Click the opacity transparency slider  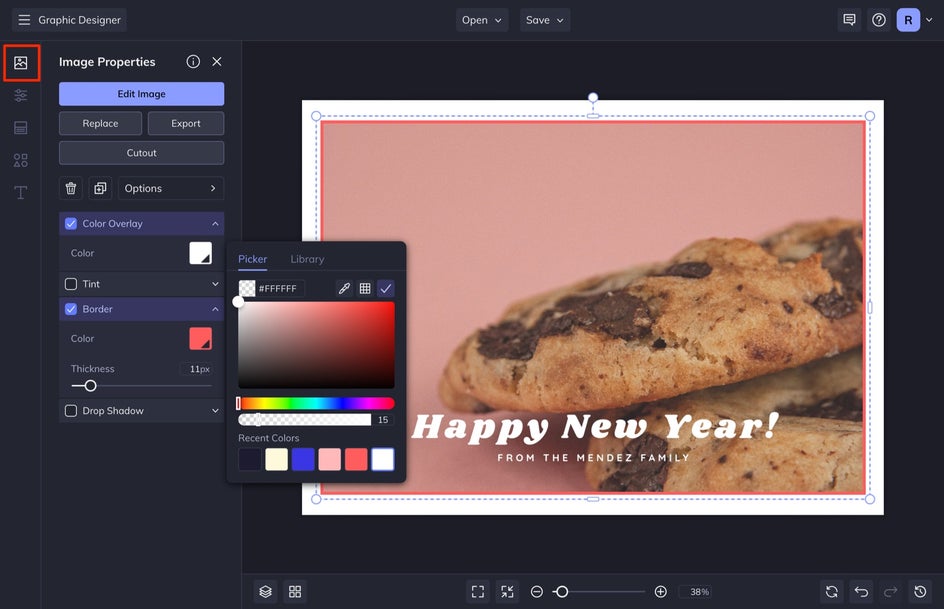click(305, 419)
